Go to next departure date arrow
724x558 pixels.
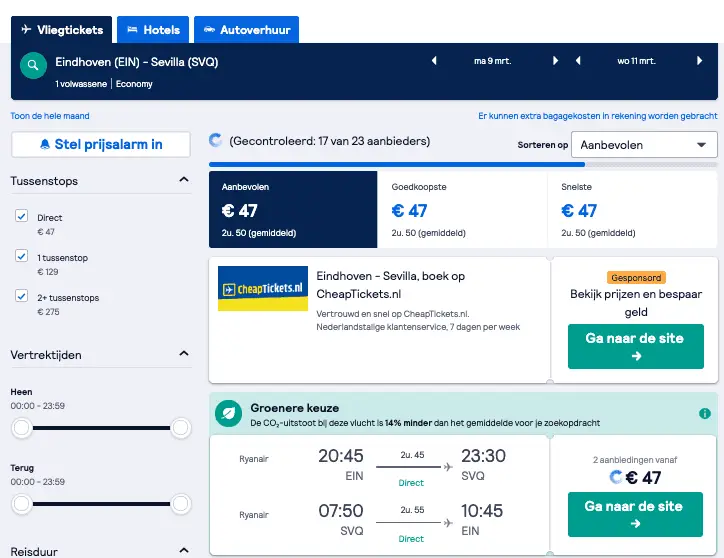pyautogui.click(x=555, y=61)
